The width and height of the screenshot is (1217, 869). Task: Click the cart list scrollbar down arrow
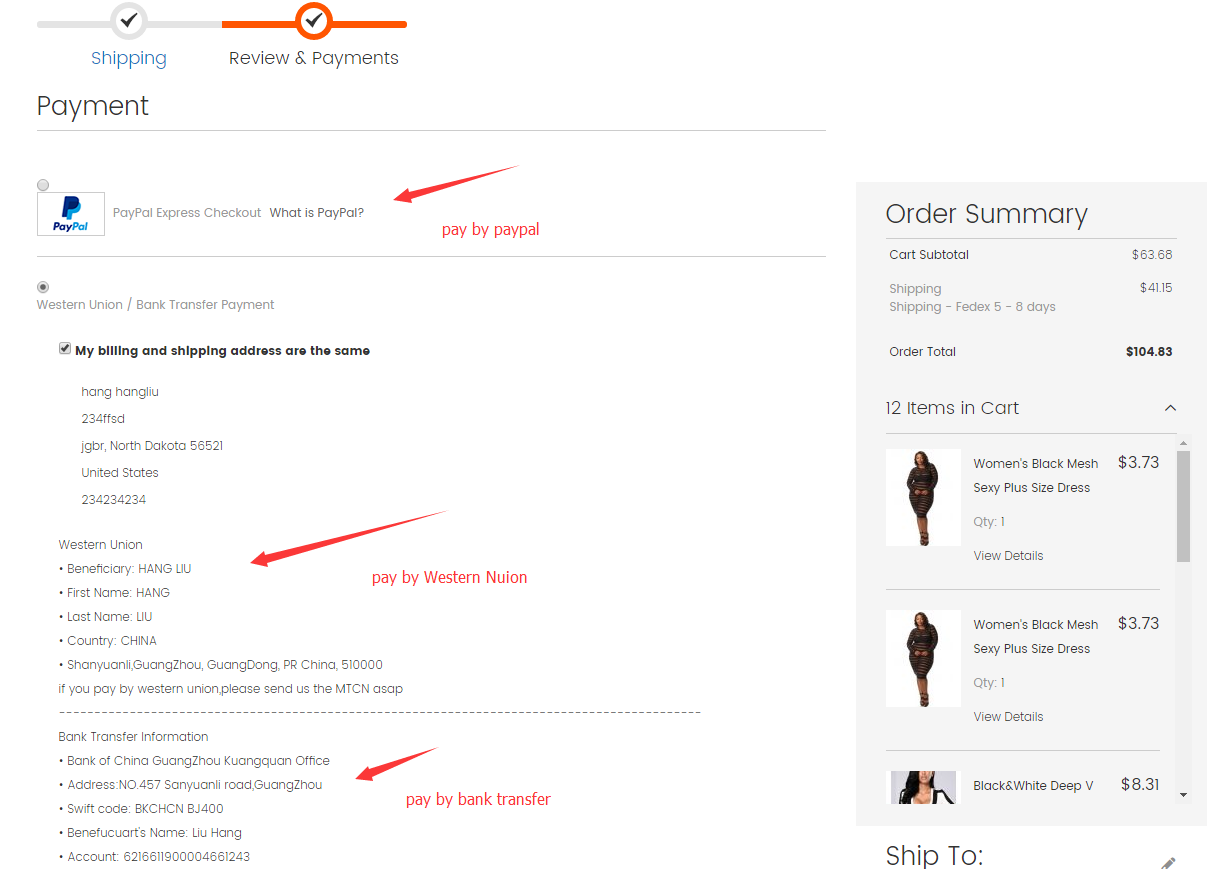[x=1184, y=795]
